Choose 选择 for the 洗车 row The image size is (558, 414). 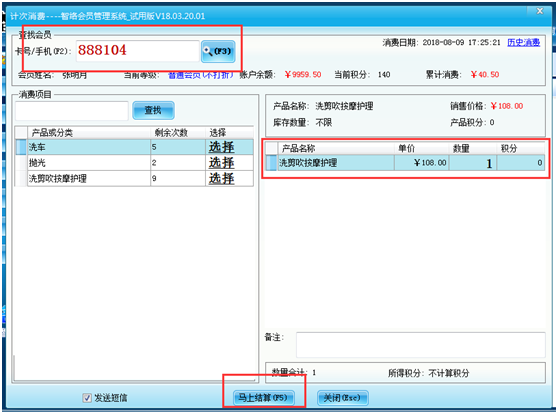point(221,147)
